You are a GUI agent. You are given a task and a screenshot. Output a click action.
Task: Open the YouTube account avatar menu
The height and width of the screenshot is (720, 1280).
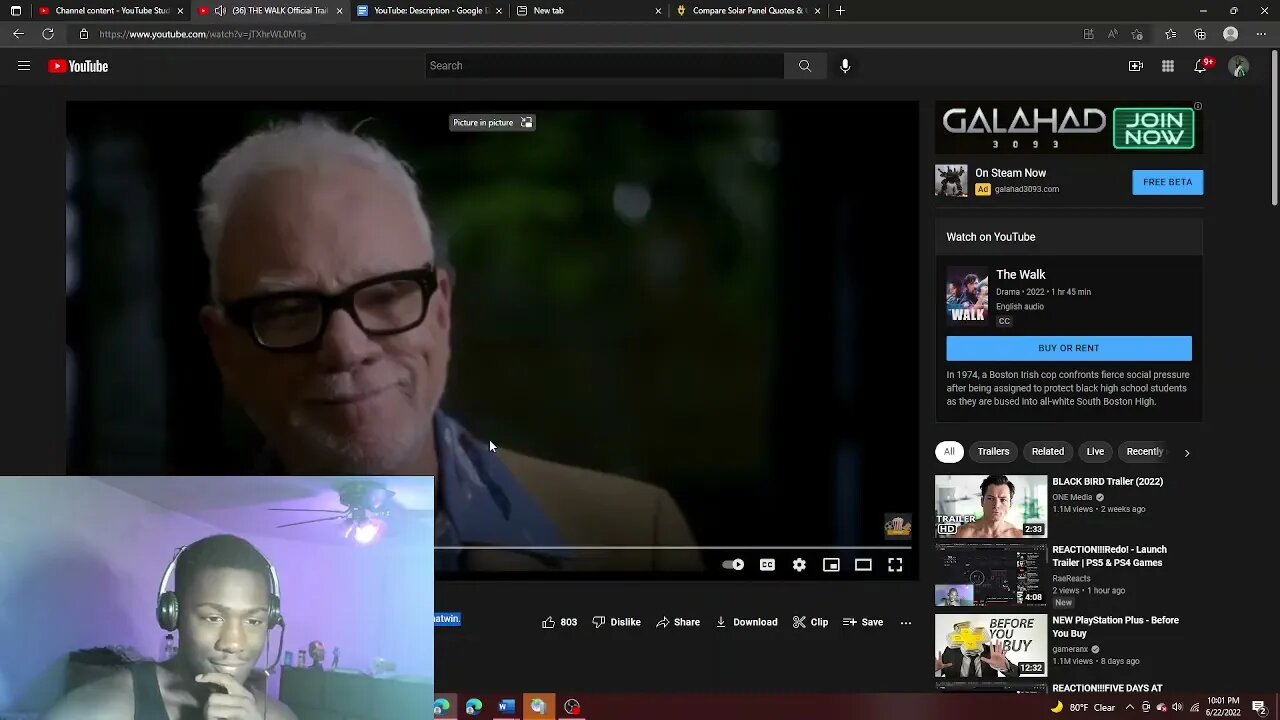[1239, 66]
